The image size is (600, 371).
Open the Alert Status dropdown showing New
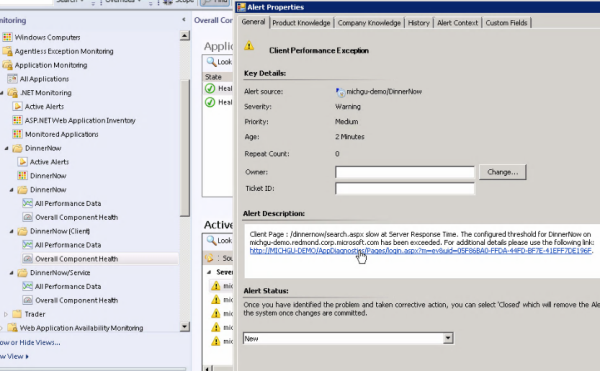coord(448,338)
